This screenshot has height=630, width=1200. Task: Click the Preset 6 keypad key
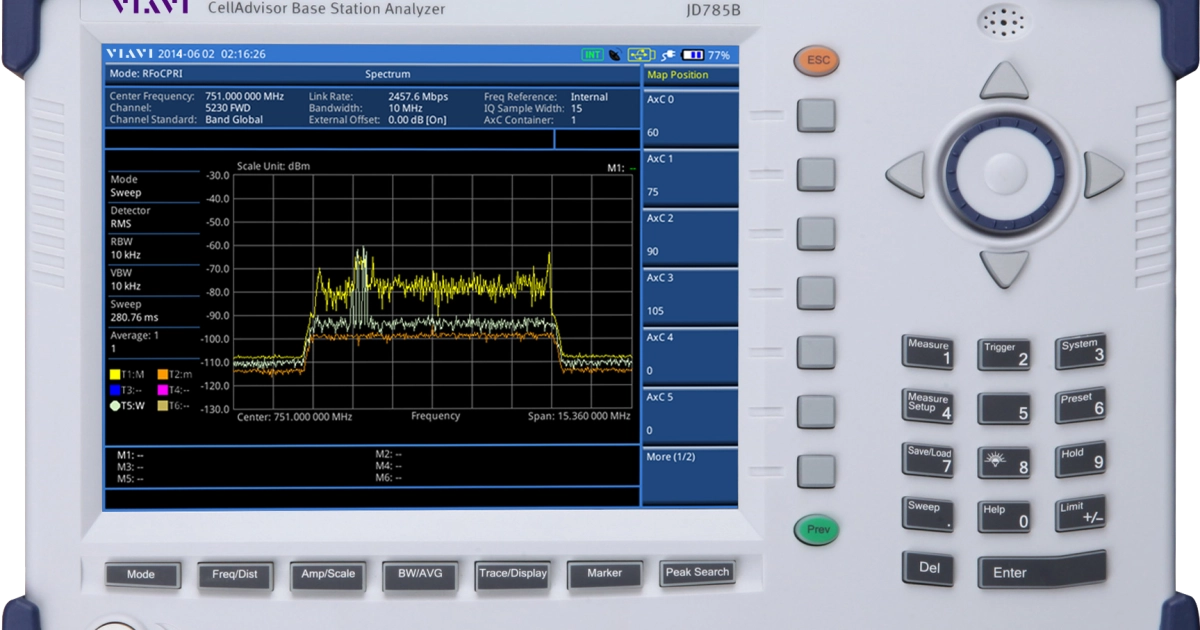coord(1081,405)
